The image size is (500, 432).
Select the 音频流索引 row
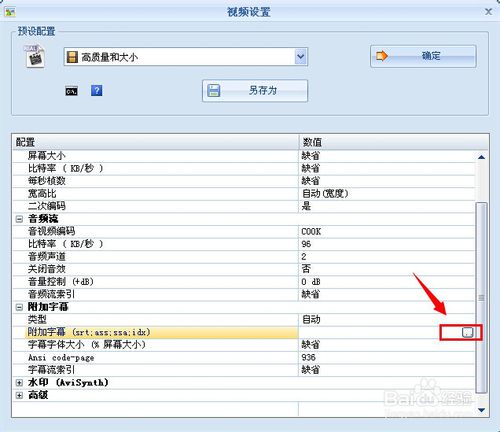(244, 294)
